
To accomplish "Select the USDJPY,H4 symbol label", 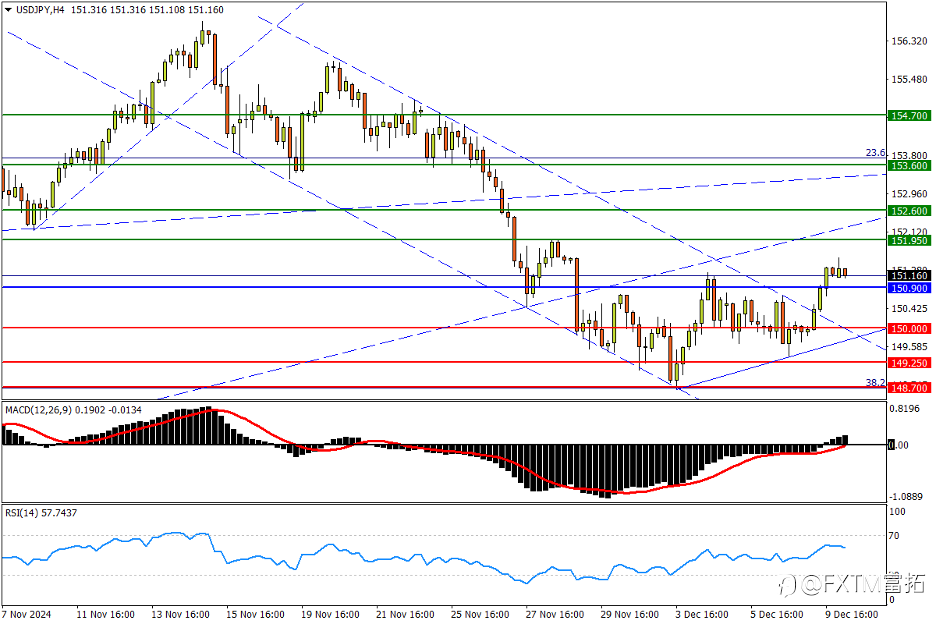I will tap(40, 10).
